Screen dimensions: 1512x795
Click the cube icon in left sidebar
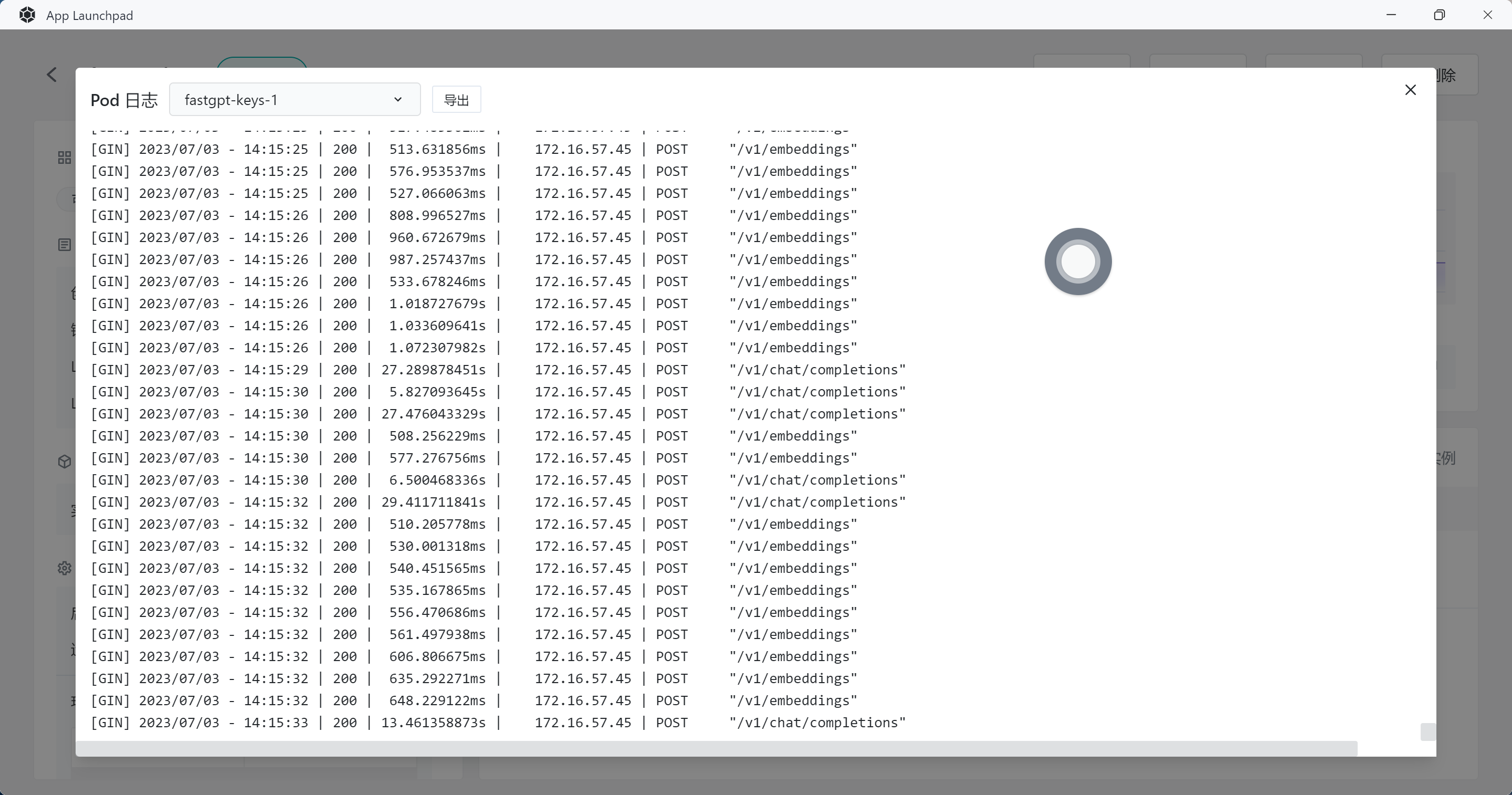click(65, 462)
